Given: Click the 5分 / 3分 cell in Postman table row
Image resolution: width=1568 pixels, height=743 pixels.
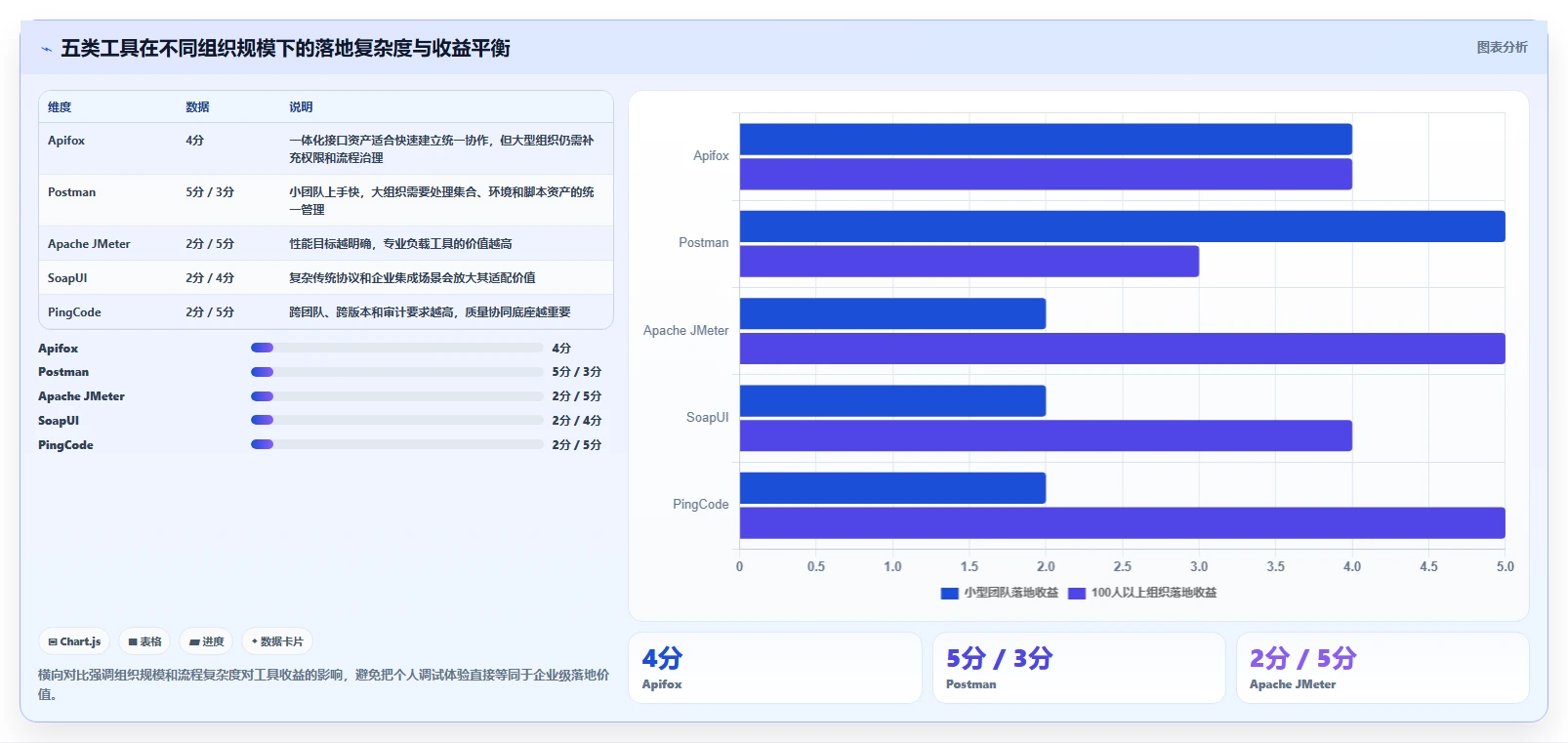Looking at the screenshot, I should pyautogui.click(x=210, y=192).
